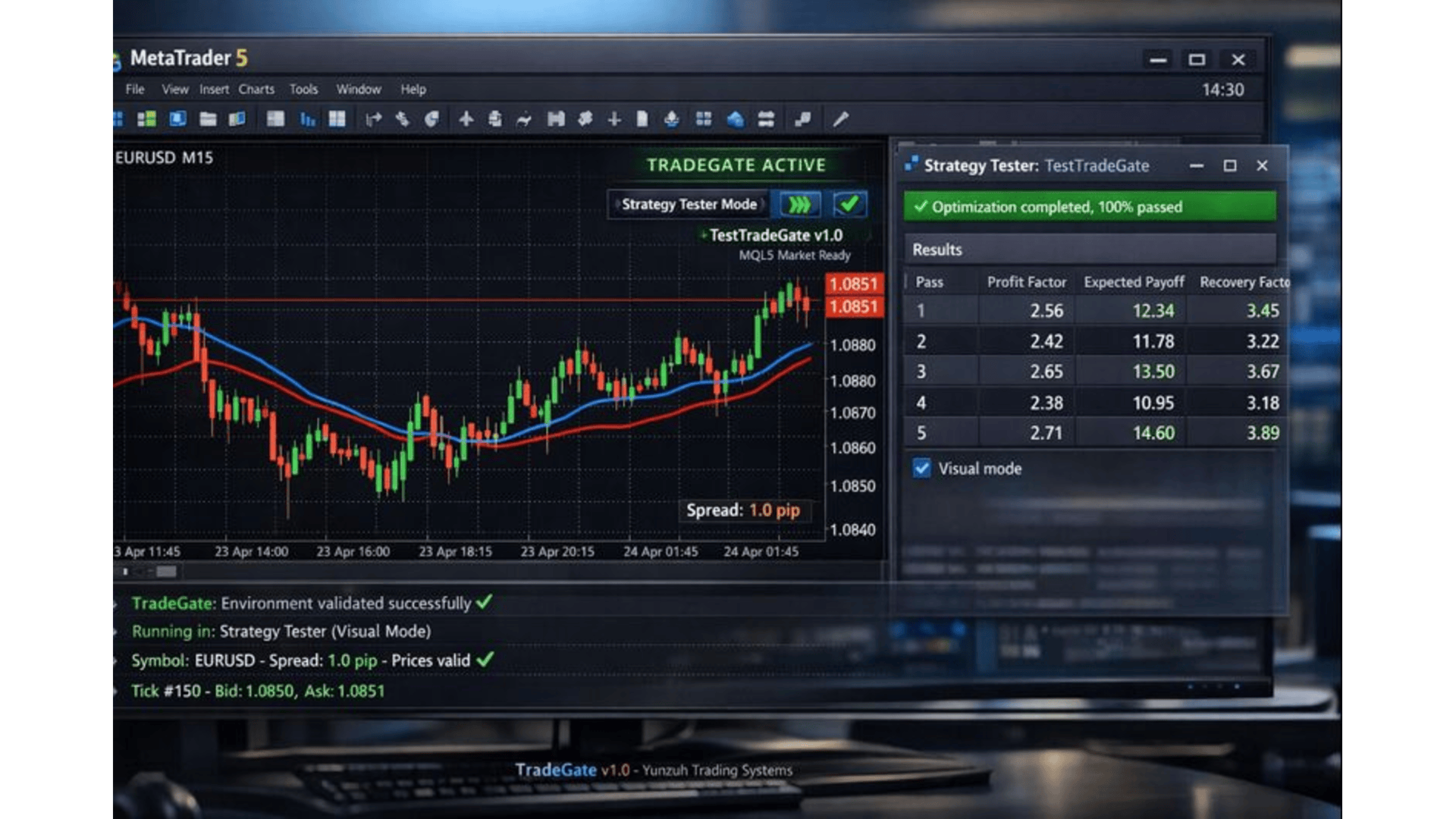Expand the Tick #150 log entry arrow
The width and height of the screenshot is (1456, 819).
tap(115, 692)
